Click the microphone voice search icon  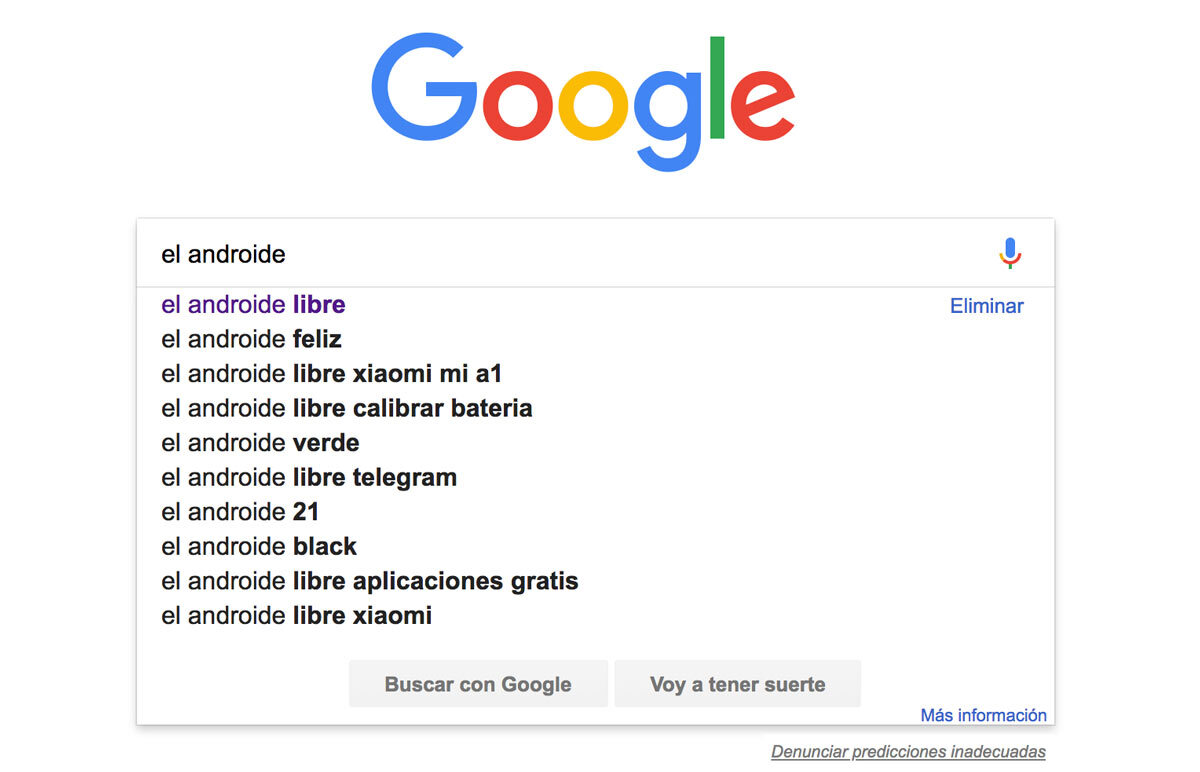point(1010,253)
